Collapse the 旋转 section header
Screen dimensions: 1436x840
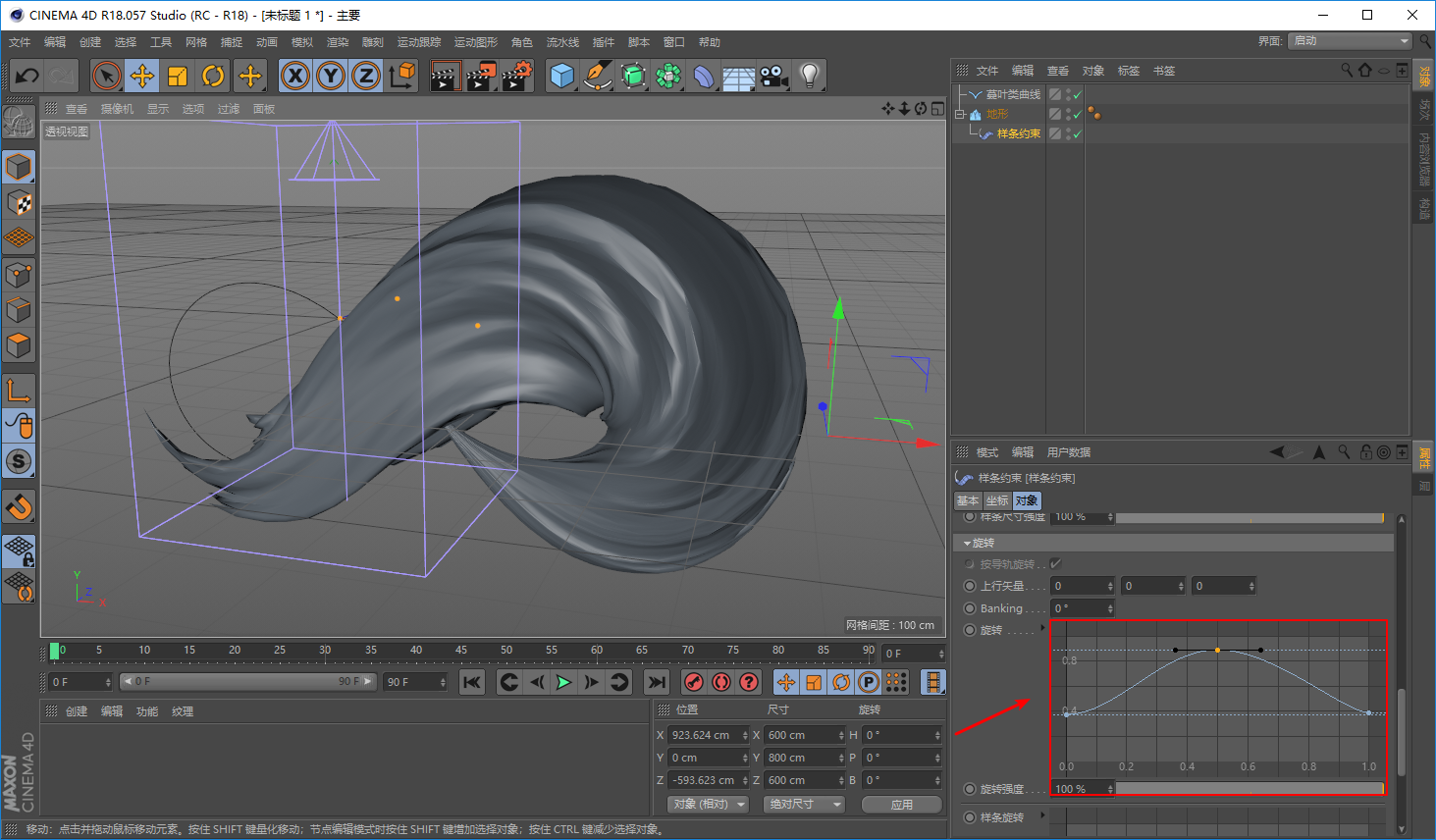[1173, 543]
